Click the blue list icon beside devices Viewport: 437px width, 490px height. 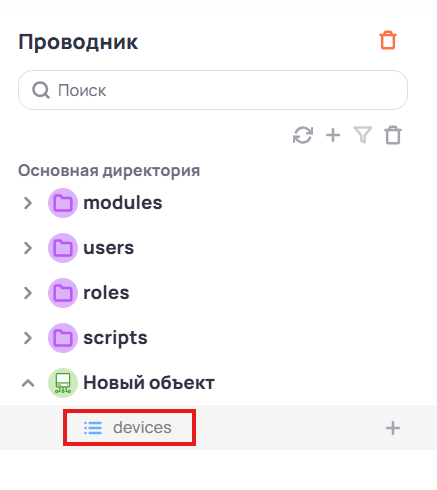click(93, 428)
